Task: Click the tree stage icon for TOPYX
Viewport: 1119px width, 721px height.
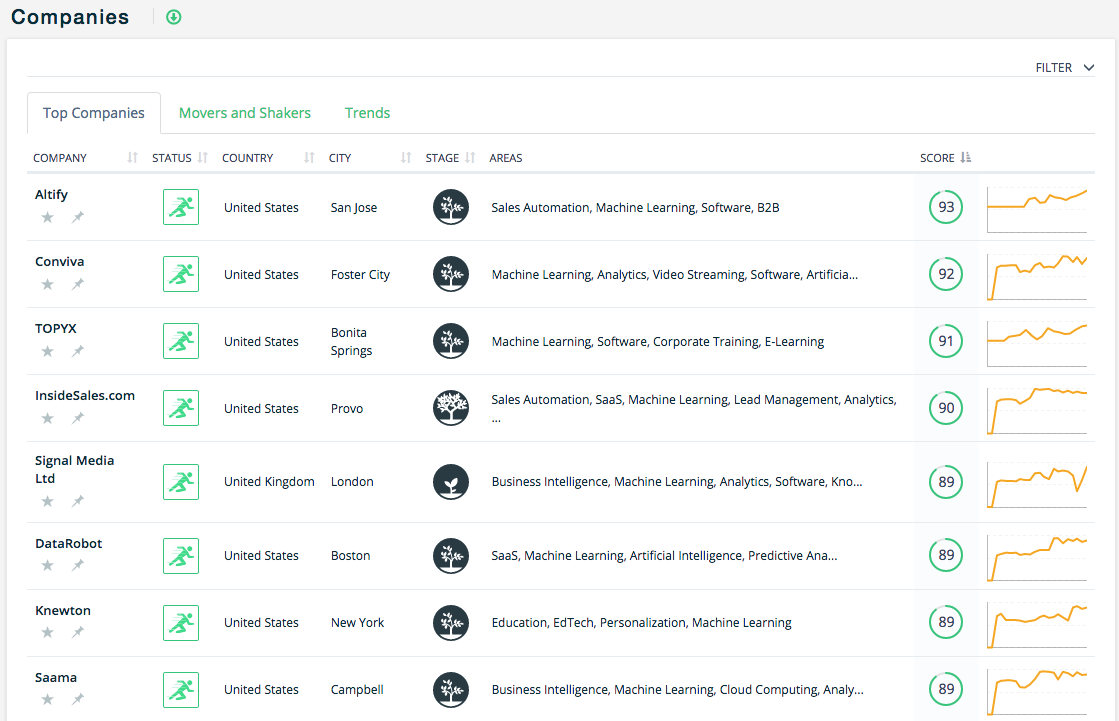Action: coord(451,341)
